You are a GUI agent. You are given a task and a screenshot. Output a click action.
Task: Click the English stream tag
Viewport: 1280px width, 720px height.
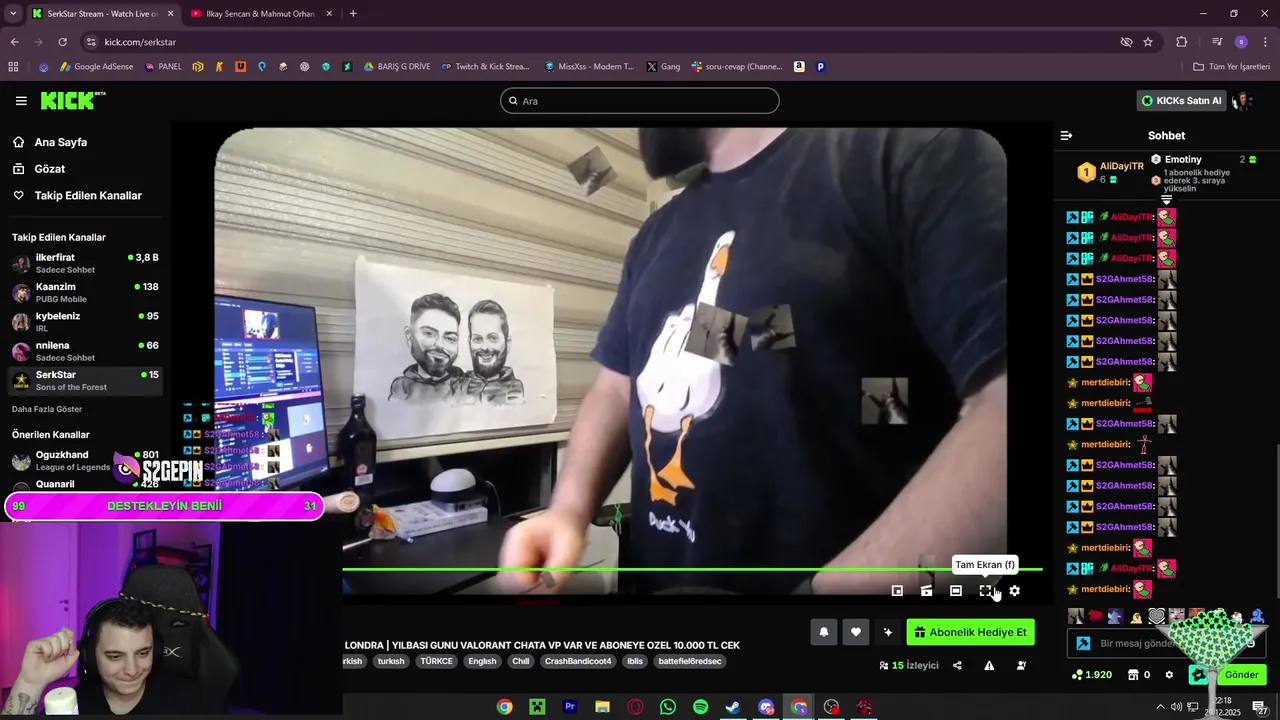click(x=482, y=661)
